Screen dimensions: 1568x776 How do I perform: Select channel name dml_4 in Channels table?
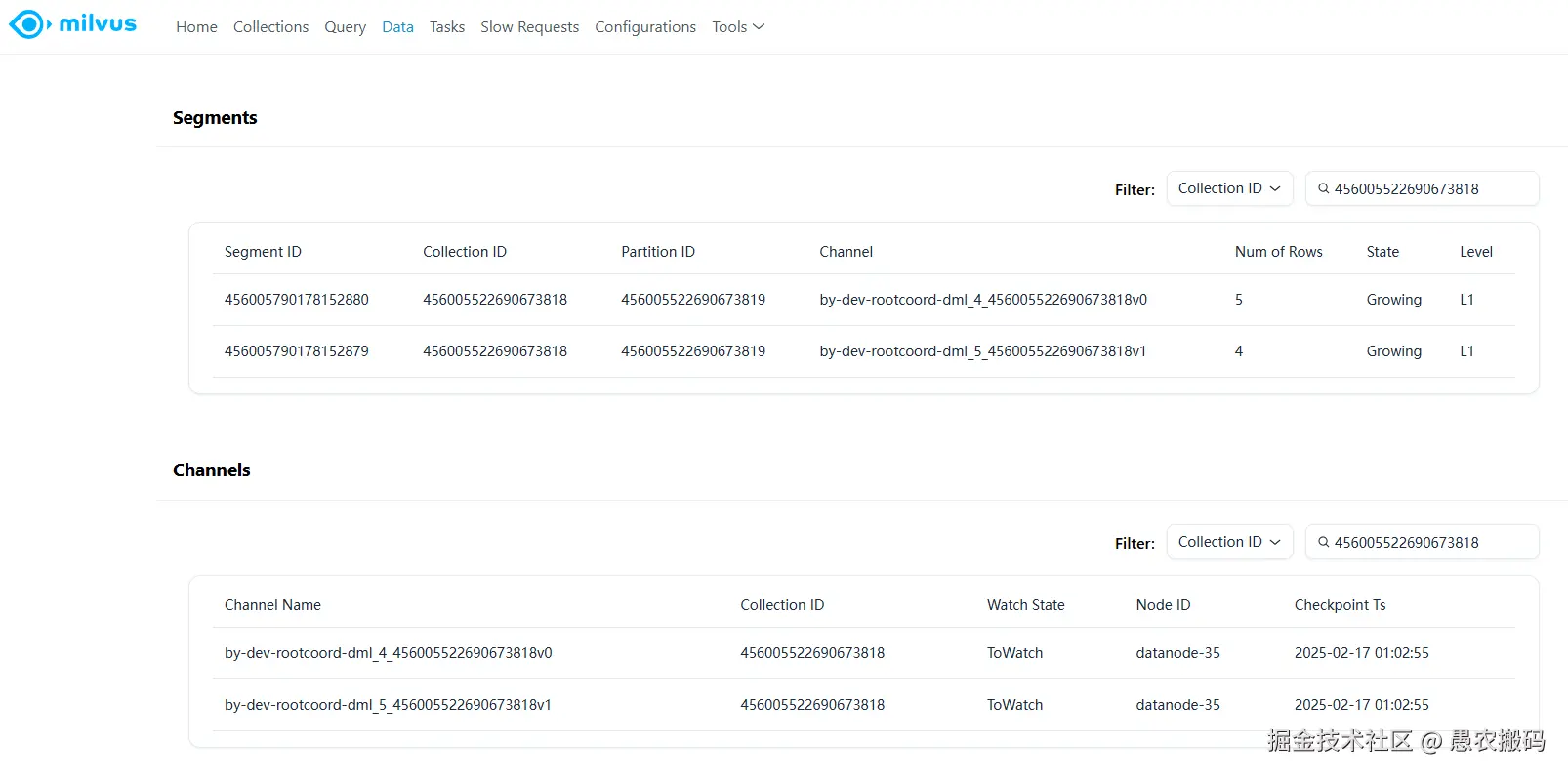coord(389,653)
